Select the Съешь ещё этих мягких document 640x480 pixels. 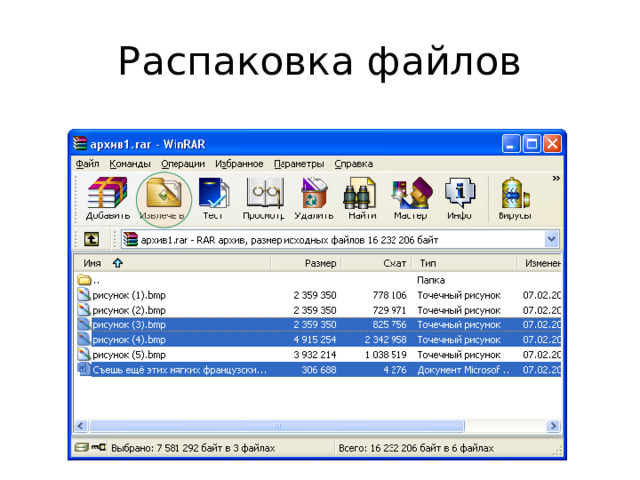coord(318,370)
